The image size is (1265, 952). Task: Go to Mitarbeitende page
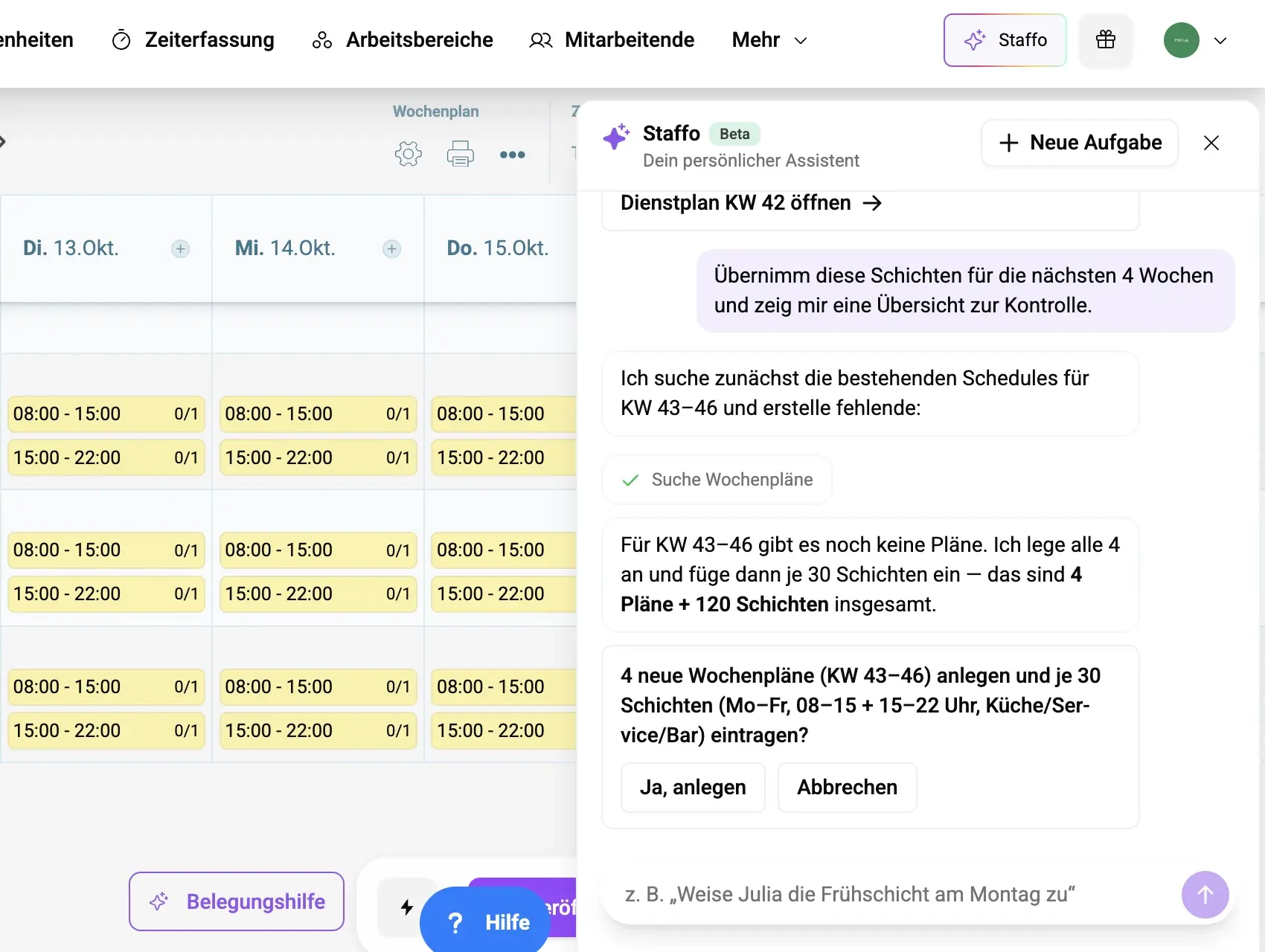(612, 40)
